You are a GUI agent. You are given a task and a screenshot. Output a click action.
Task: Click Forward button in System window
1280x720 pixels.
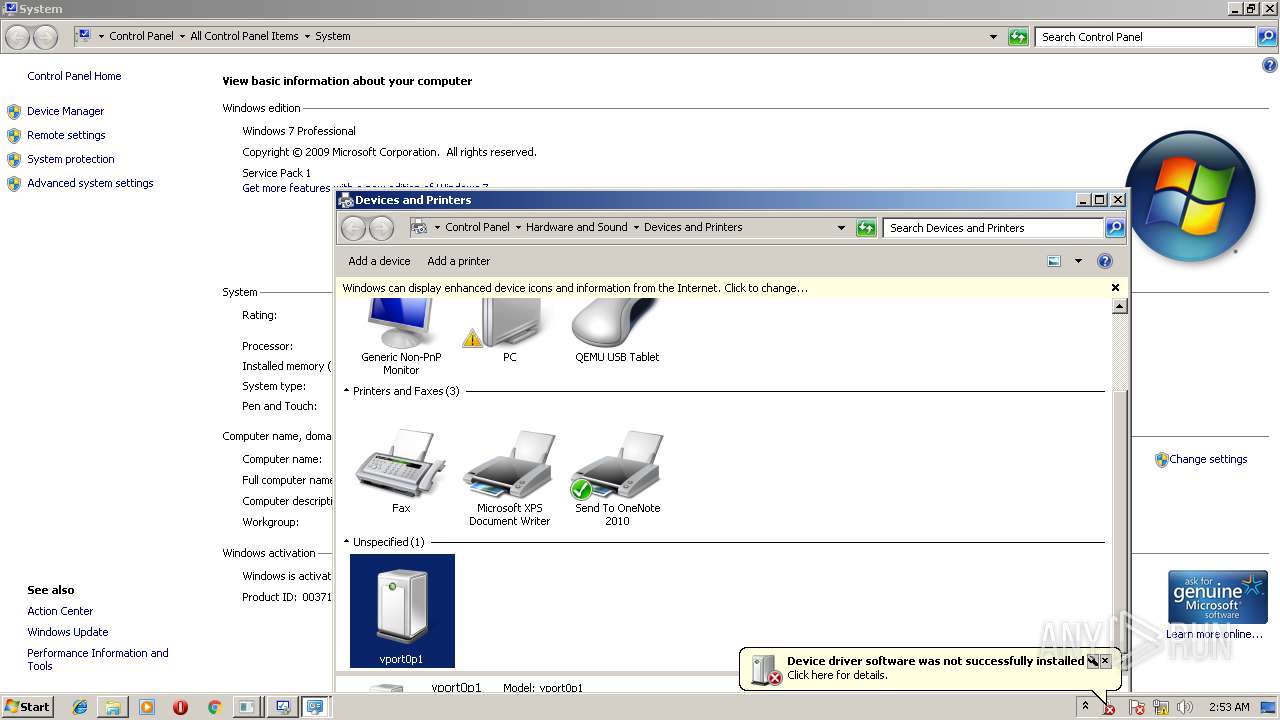click(45, 37)
